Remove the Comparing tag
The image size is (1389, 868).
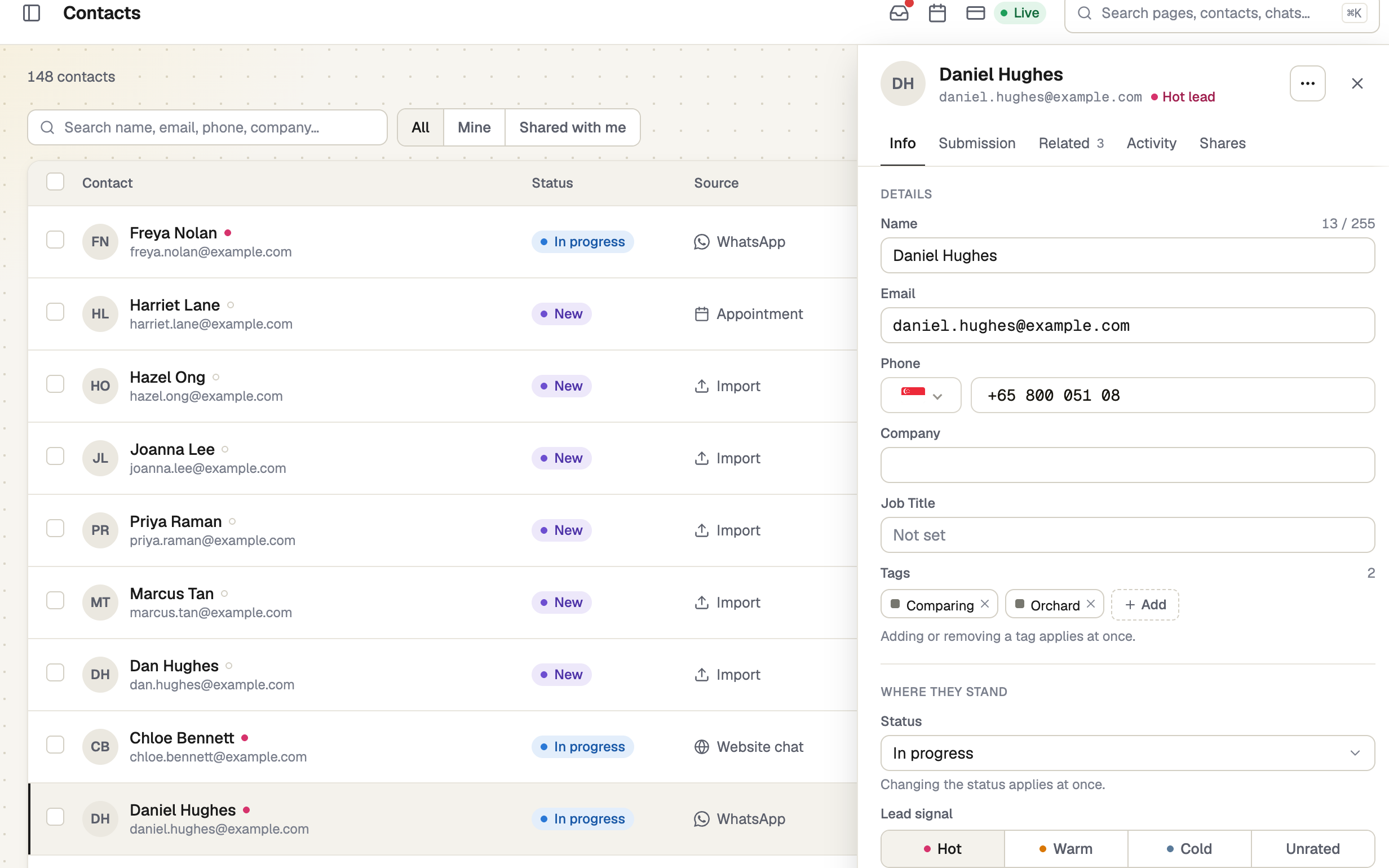[985, 604]
